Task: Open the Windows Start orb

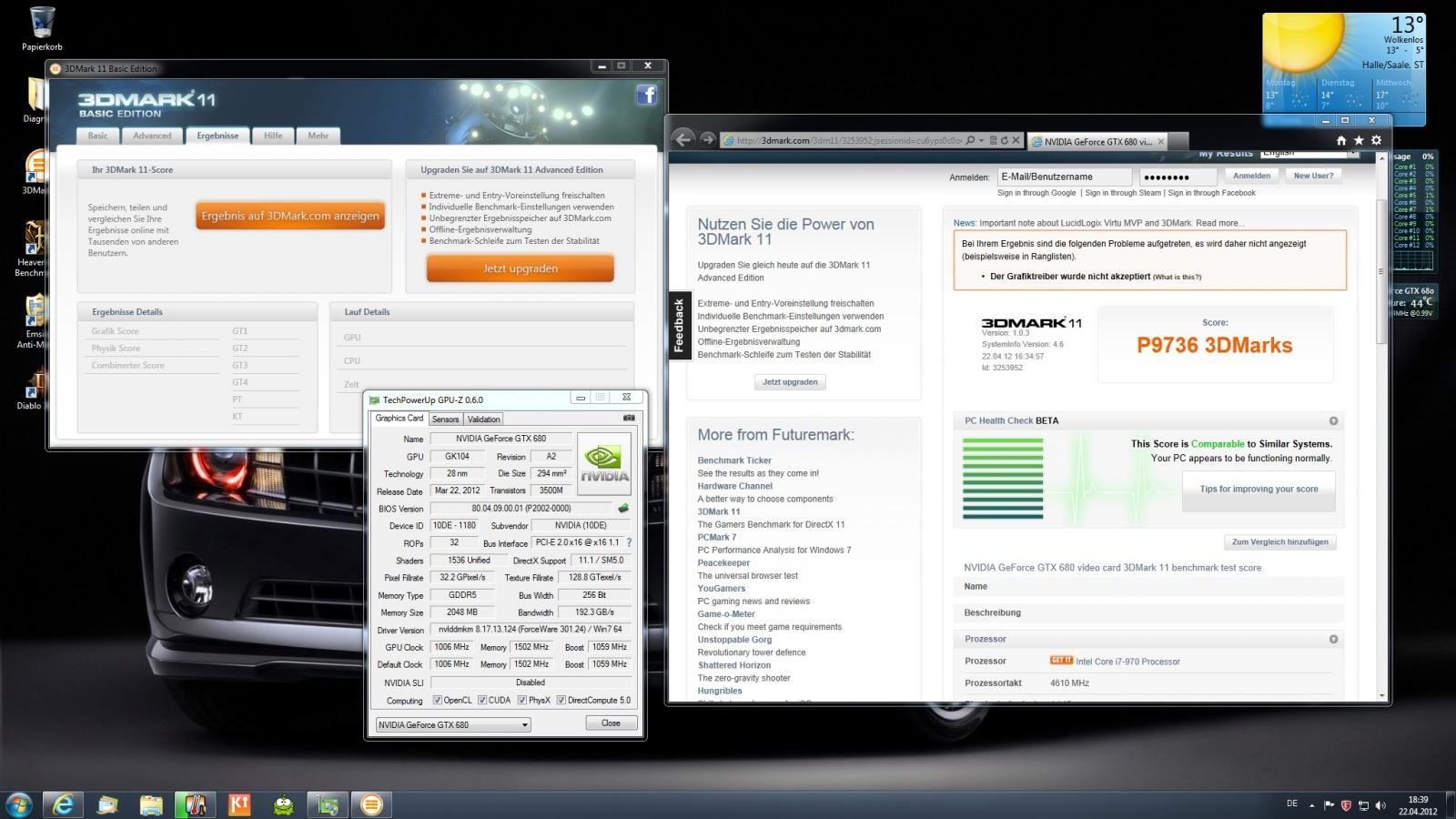Action: click(18, 804)
